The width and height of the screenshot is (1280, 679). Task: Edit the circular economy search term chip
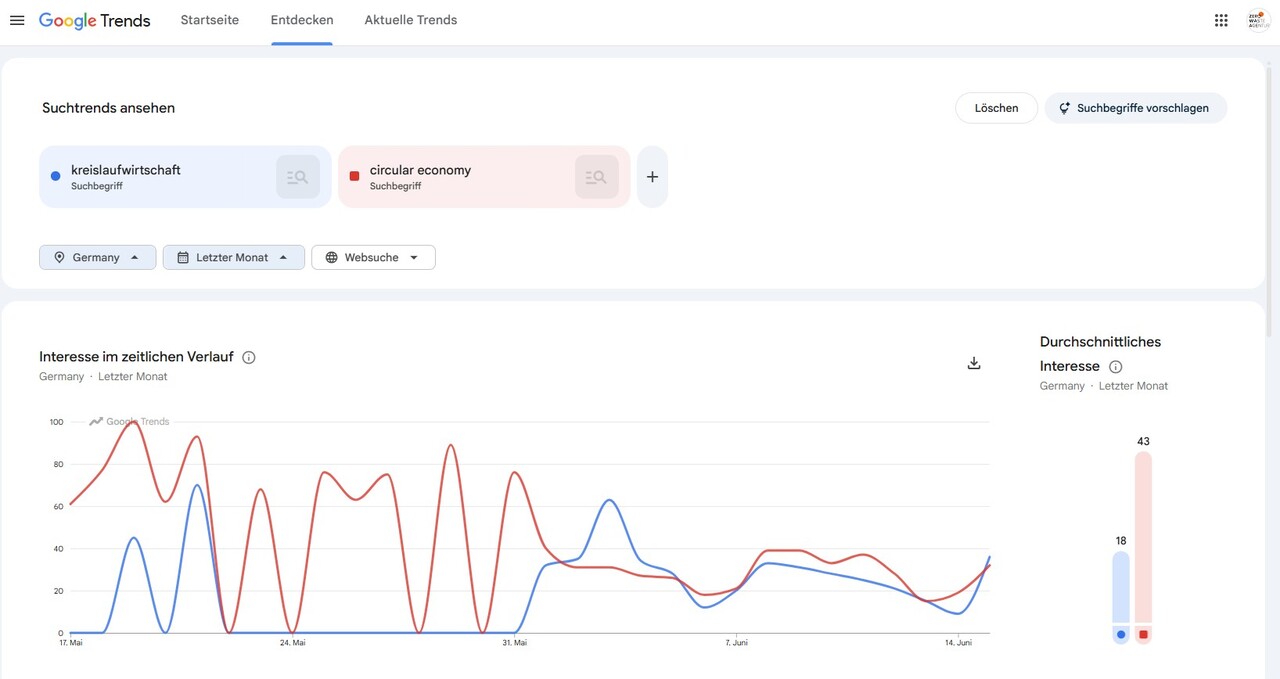click(x=484, y=177)
